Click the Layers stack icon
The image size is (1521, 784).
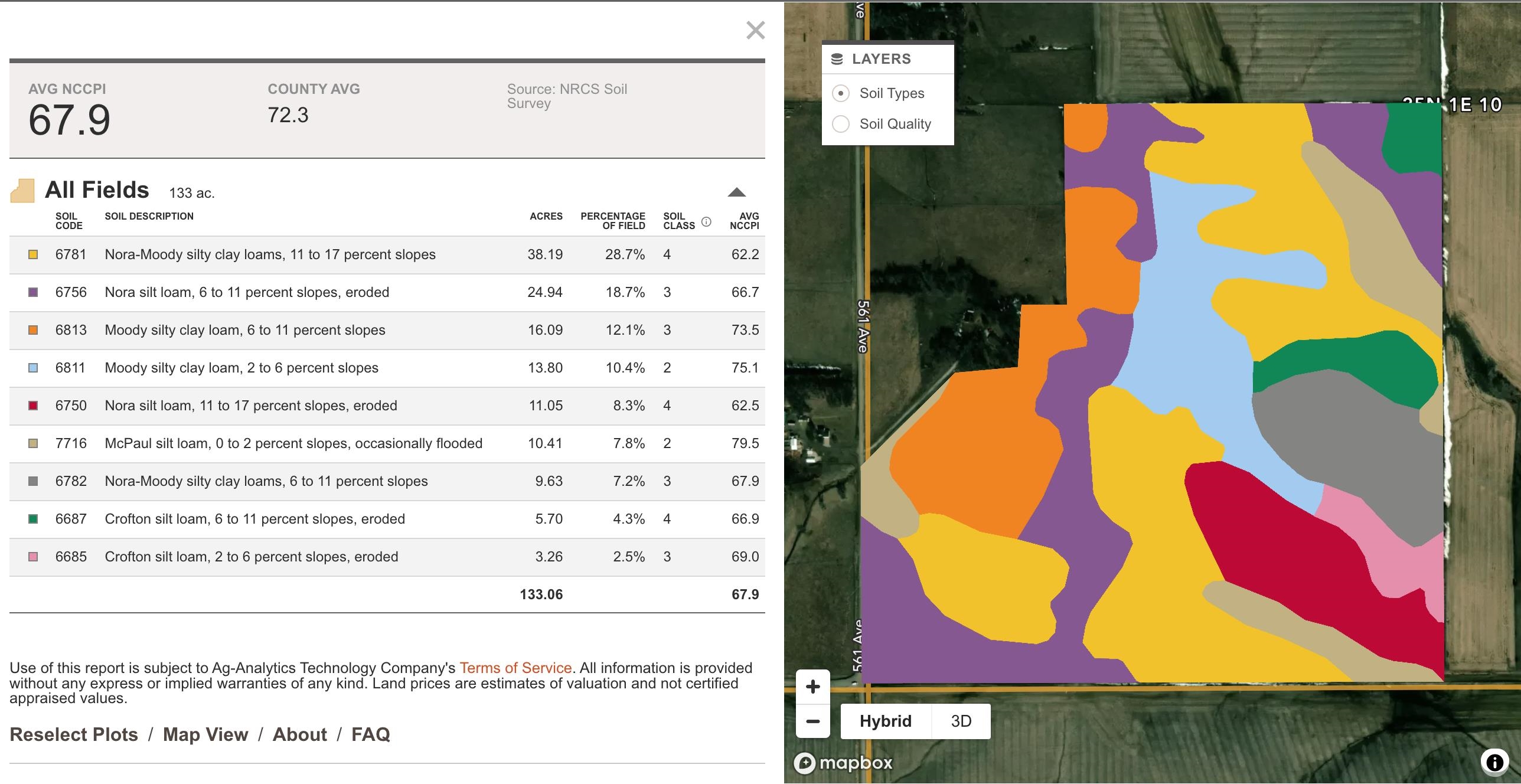click(x=837, y=59)
